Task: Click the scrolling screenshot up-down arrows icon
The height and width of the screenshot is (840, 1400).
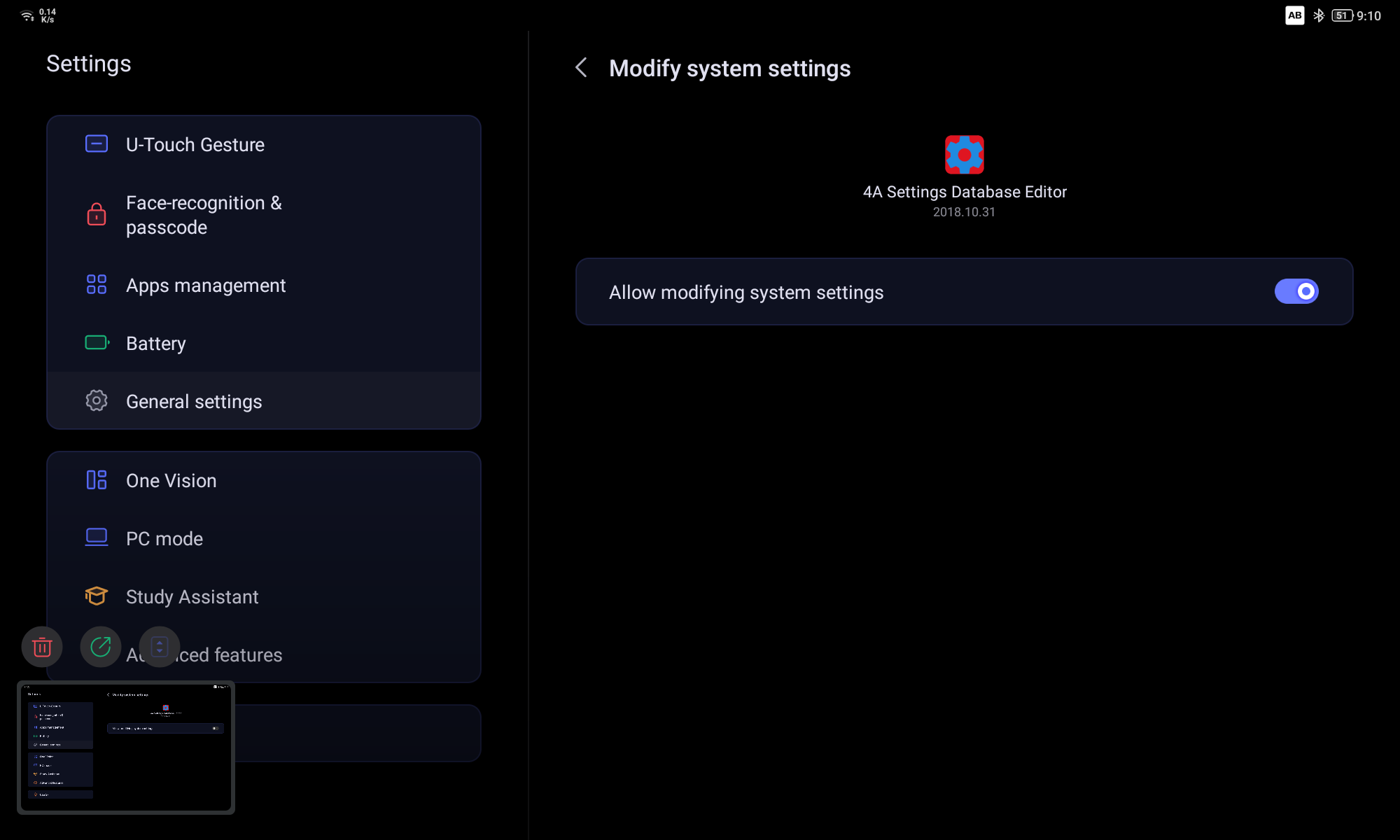Action: tap(160, 647)
